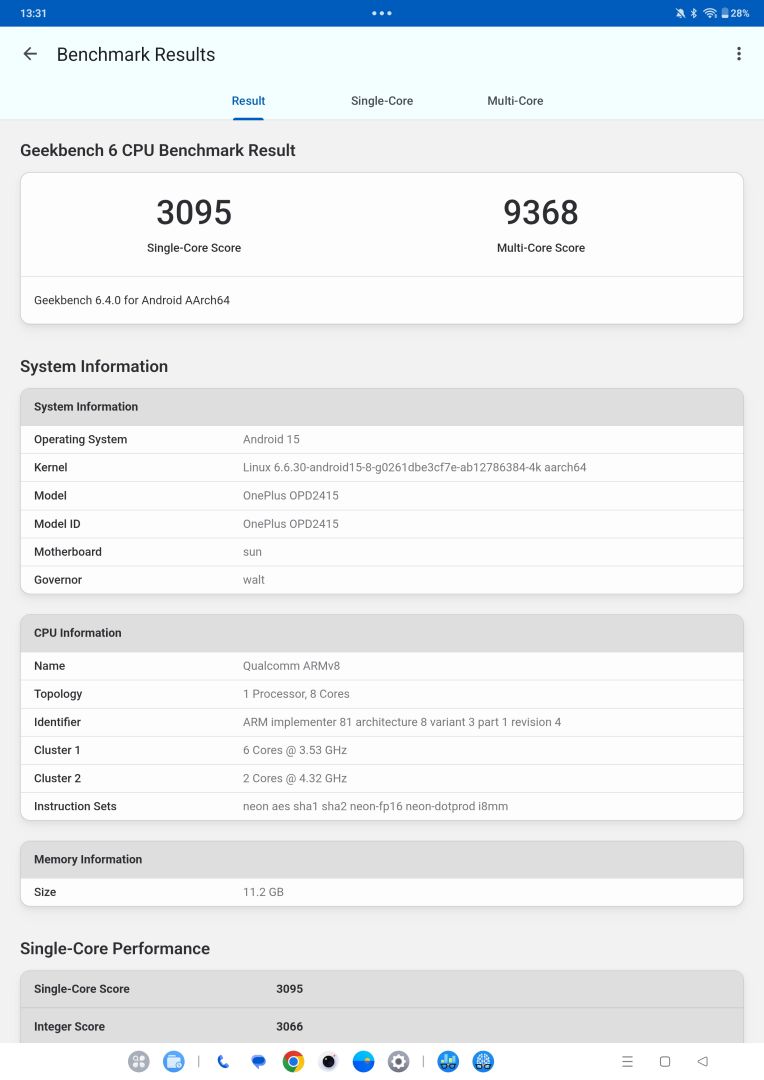Open the Phone dialer from the dock
Screen dimensions: 764x1080
tap(223, 1061)
